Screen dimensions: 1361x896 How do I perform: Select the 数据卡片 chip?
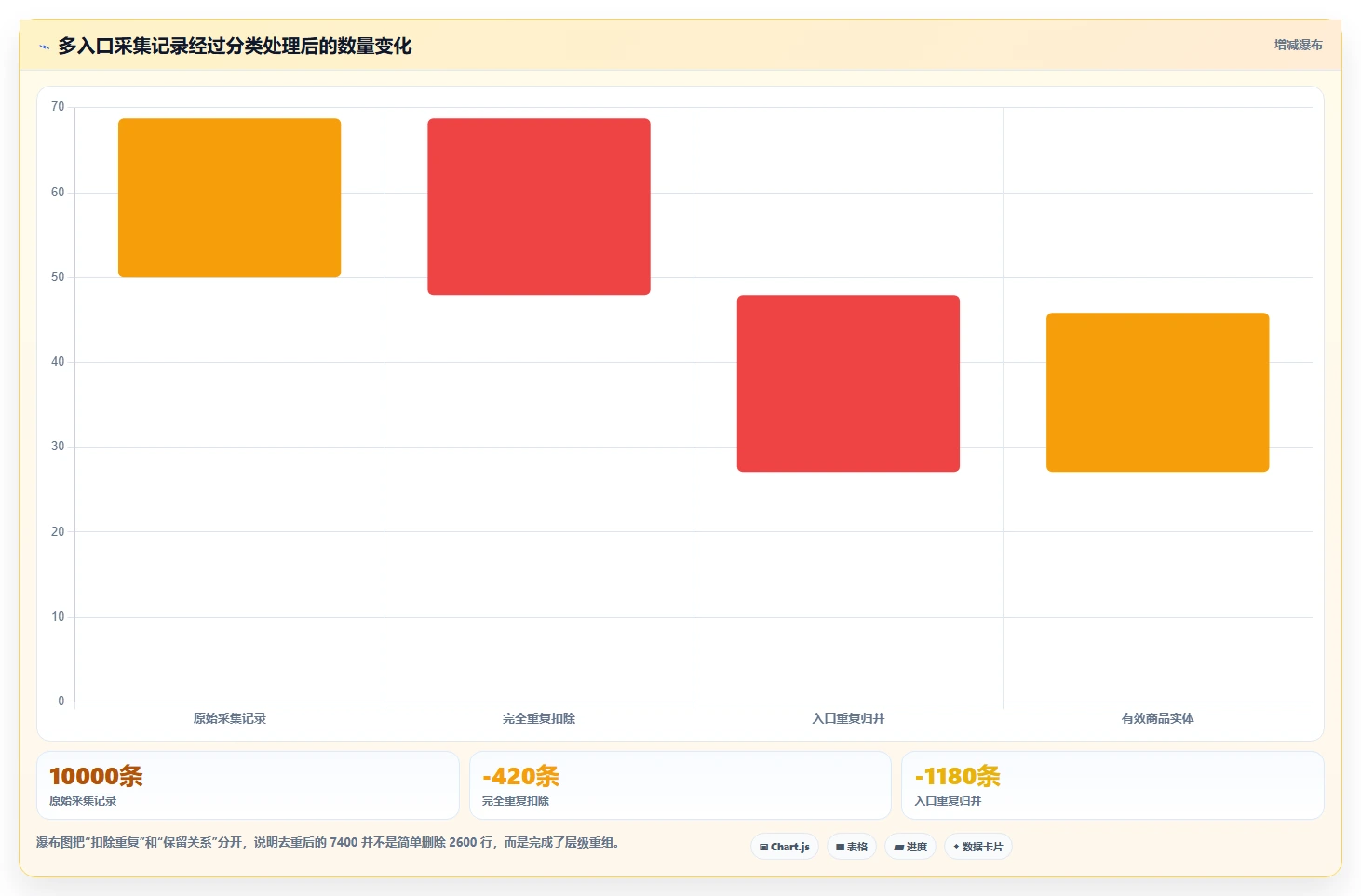(x=978, y=847)
